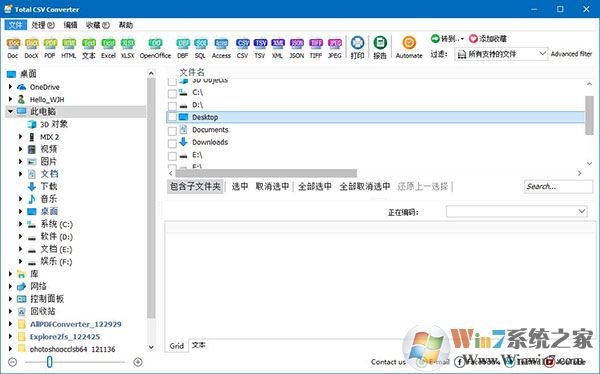This screenshot has width=600, height=374.
Task: Click the 选中 button
Action: pyautogui.click(x=240, y=186)
